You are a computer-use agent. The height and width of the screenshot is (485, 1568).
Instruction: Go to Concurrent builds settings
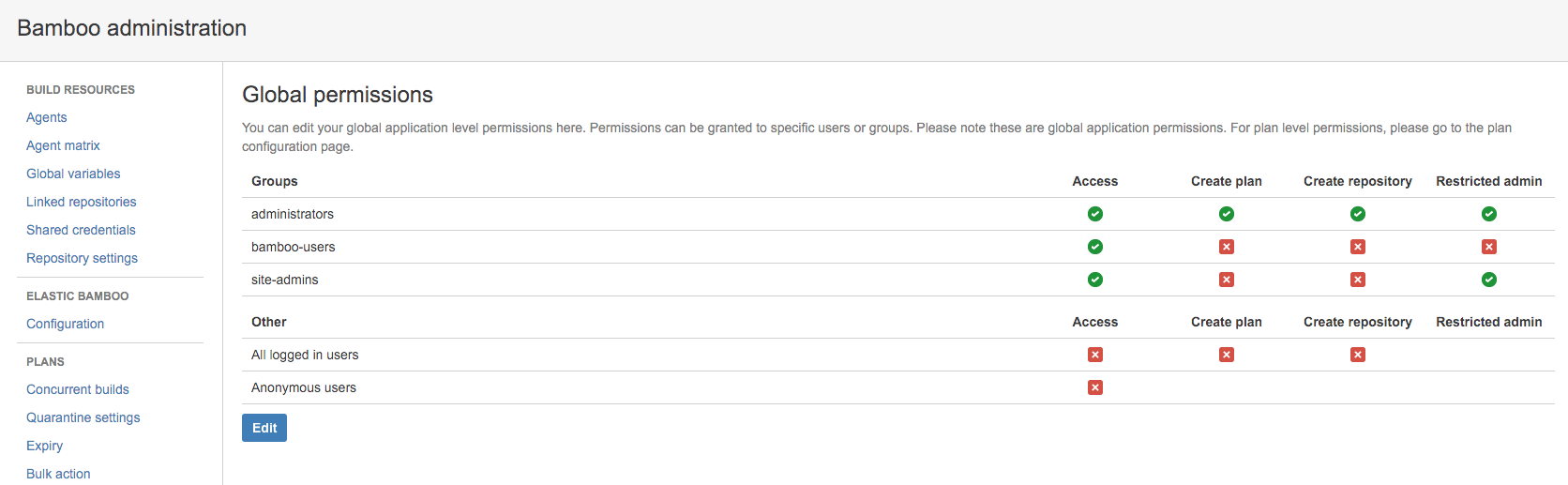coord(78,389)
